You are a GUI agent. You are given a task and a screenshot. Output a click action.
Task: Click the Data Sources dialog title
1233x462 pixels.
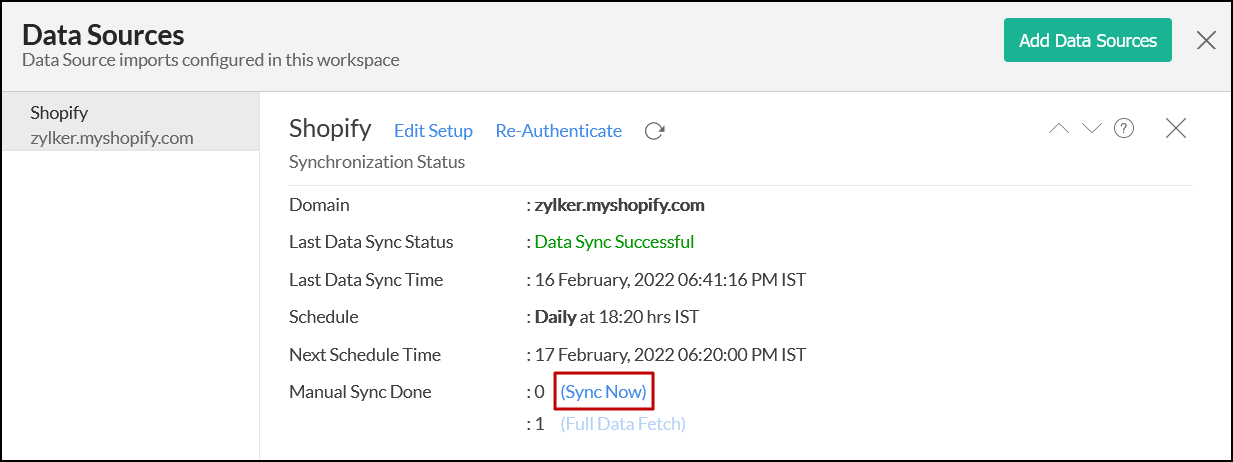(x=103, y=35)
